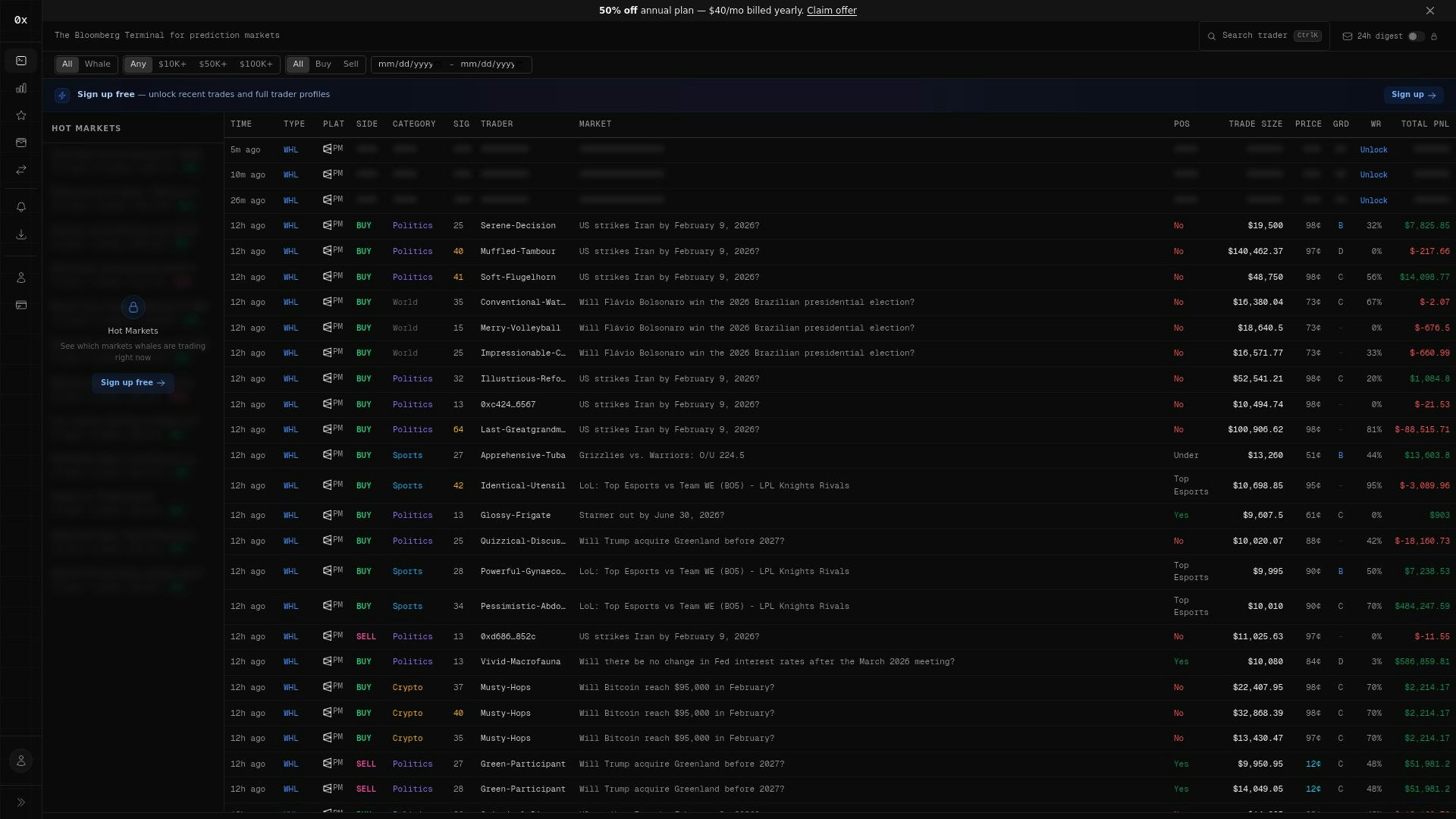Open the trades feed panel icon
The height and width of the screenshot is (819, 1456).
click(x=21, y=61)
